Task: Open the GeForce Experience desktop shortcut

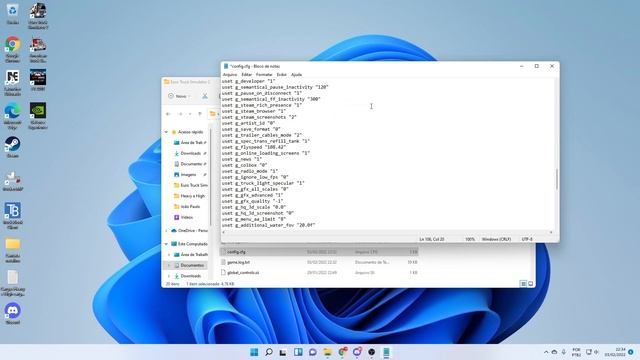Action: tap(38, 116)
